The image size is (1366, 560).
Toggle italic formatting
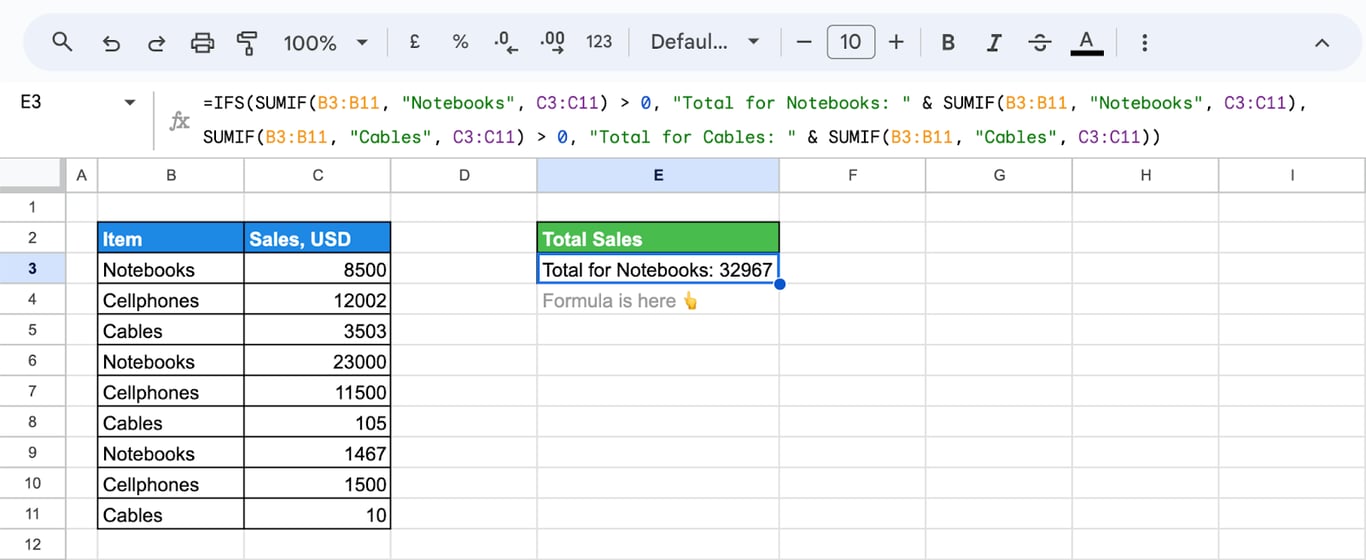pos(994,42)
